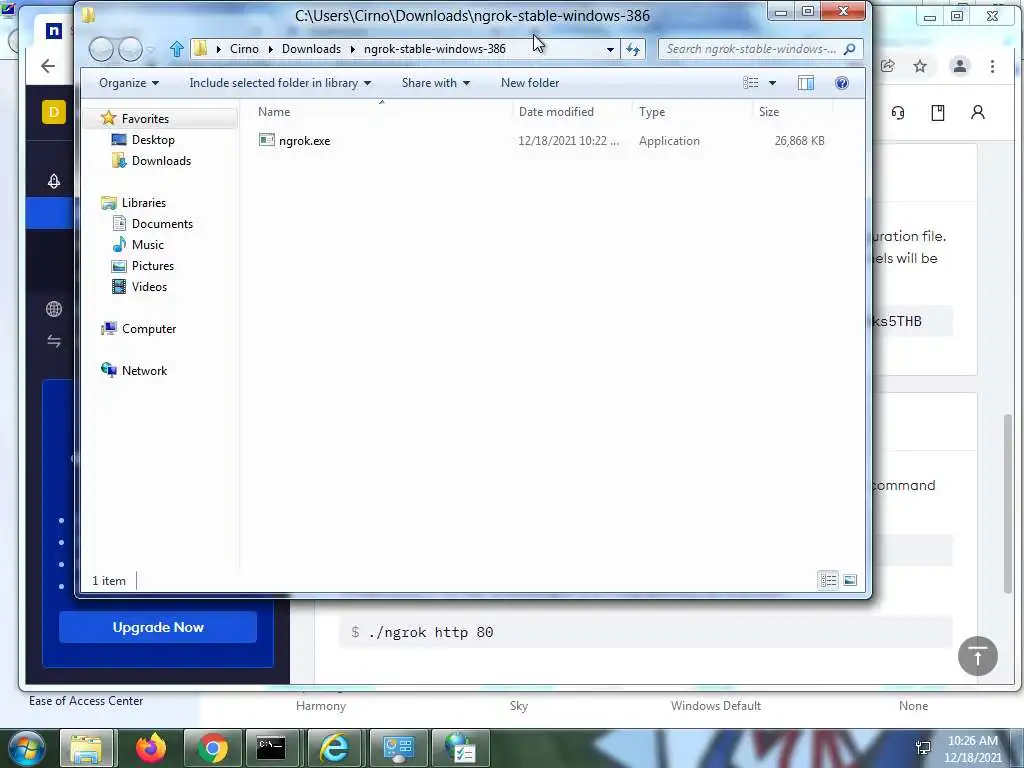1024x768 pixels.
Task: Select the ngrok.exe file name
Action: point(304,140)
